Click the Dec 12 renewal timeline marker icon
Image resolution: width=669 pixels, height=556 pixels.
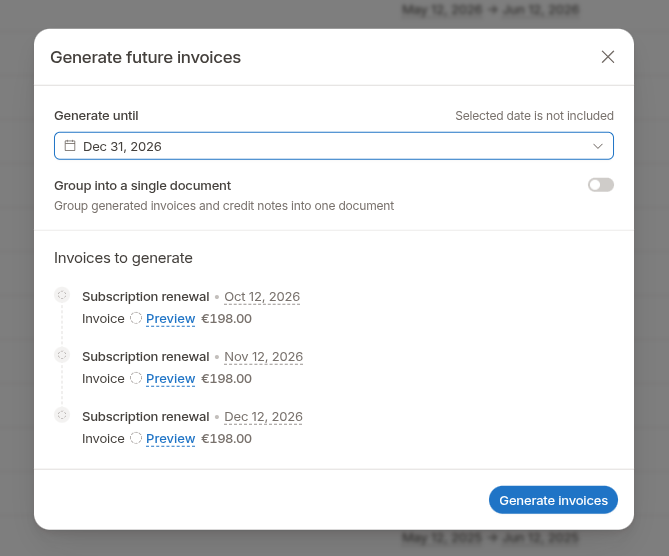(62, 415)
